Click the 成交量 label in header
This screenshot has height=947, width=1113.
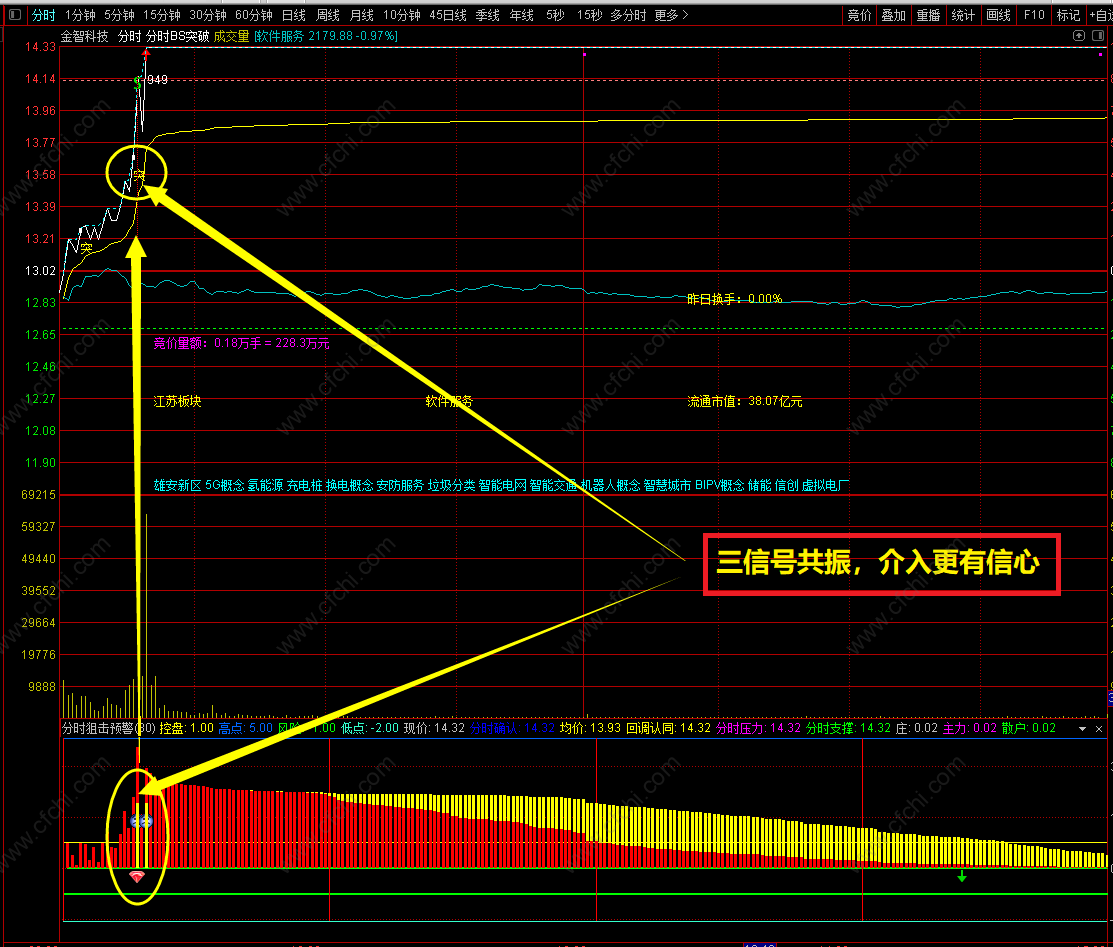pos(231,36)
